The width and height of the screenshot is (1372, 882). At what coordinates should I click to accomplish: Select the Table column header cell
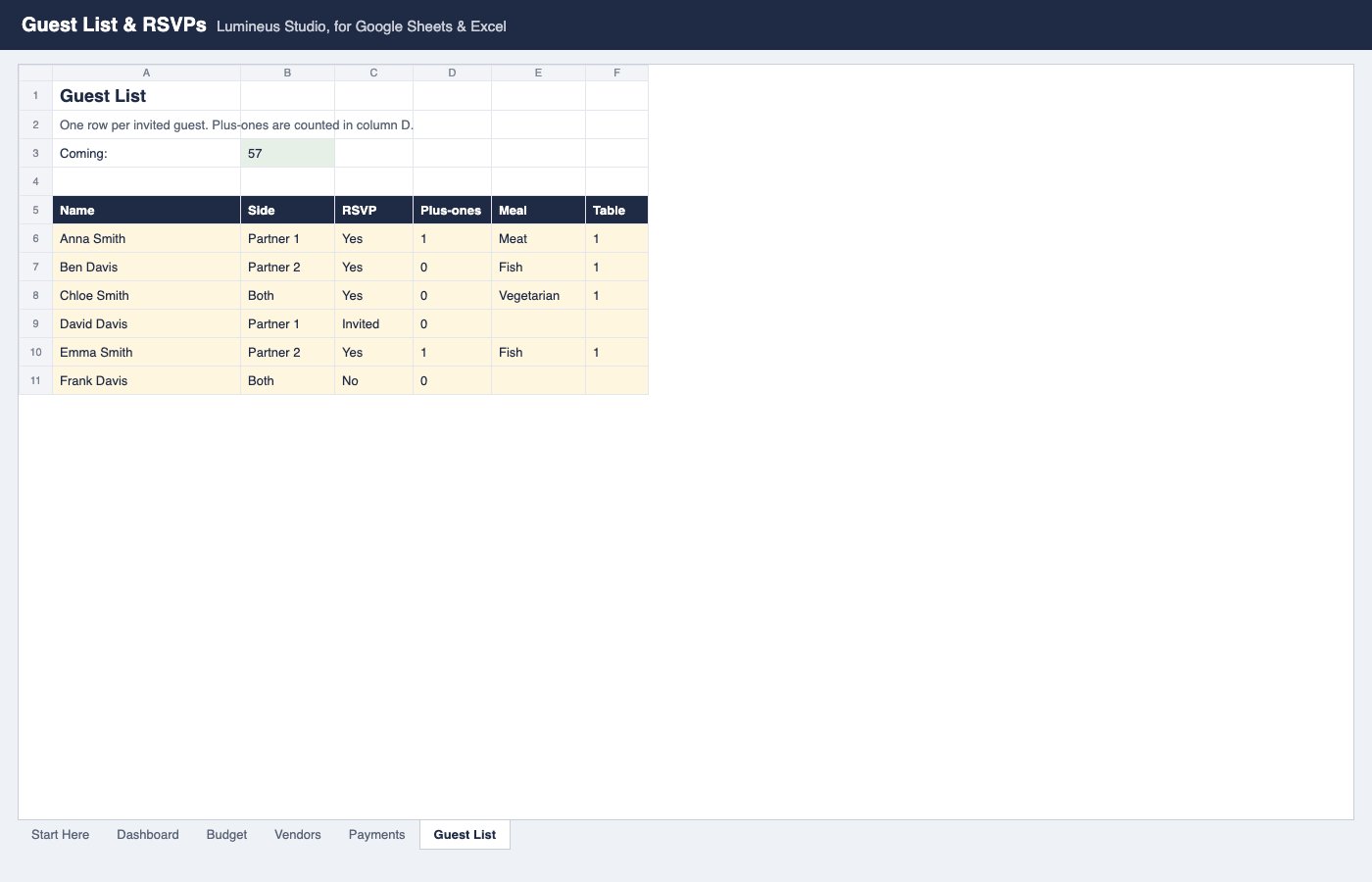pos(616,210)
